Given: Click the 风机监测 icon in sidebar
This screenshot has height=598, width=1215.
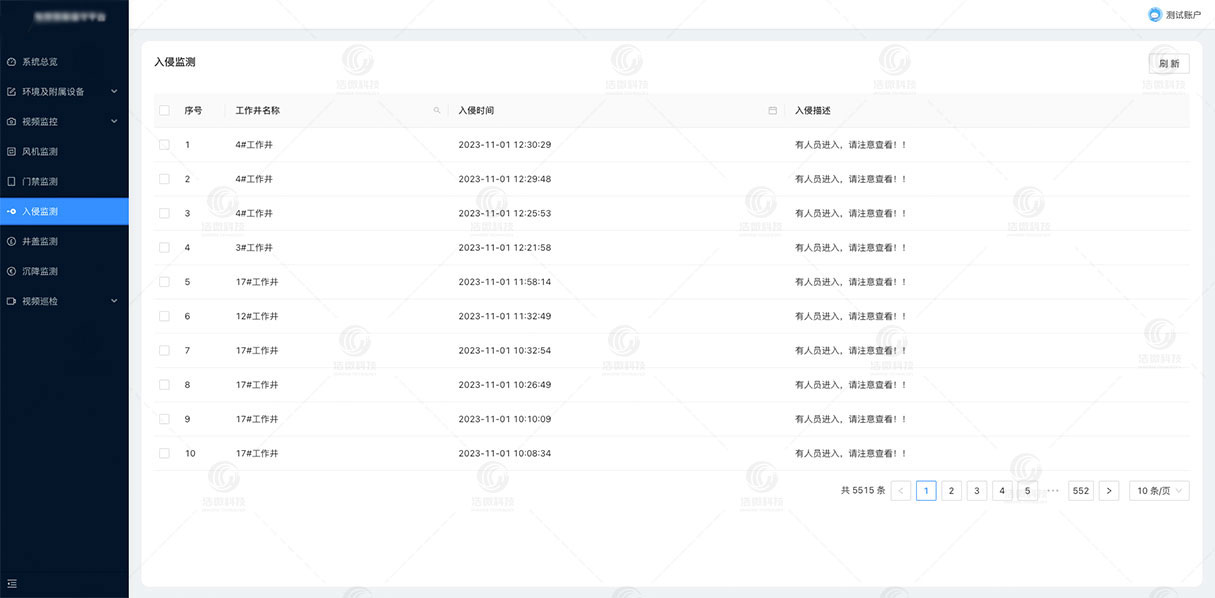Looking at the screenshot, I should (12, 152).
